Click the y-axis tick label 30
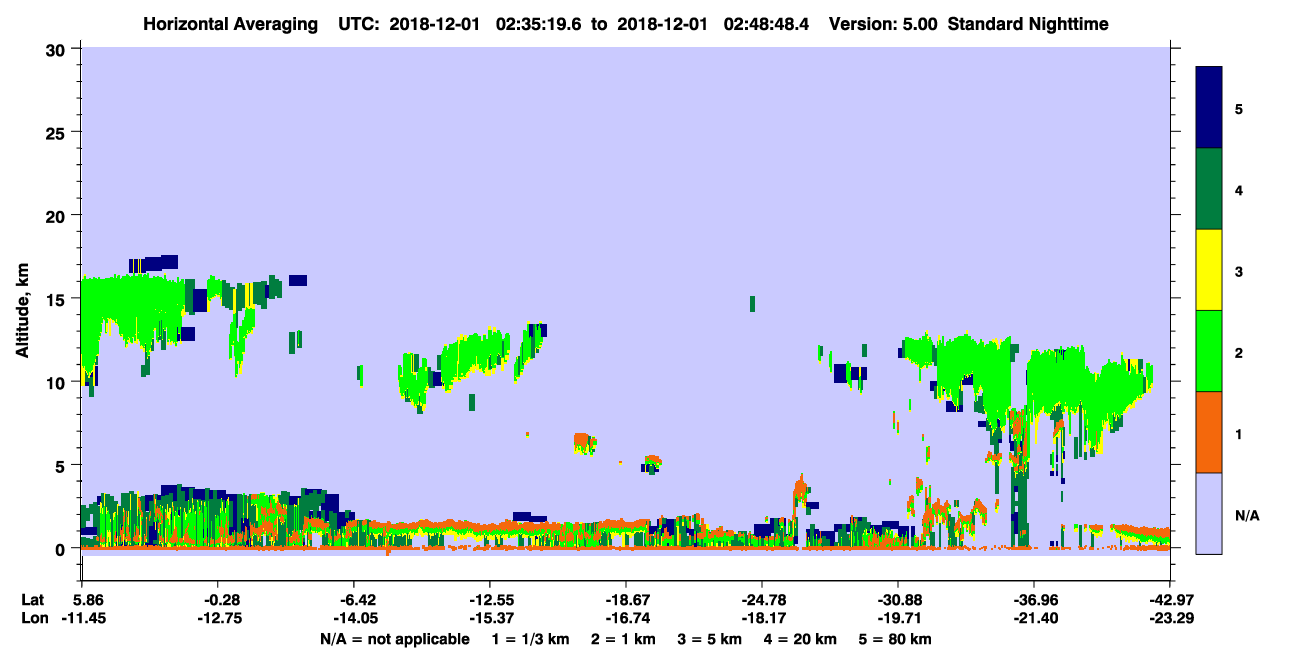 point(58,49)
